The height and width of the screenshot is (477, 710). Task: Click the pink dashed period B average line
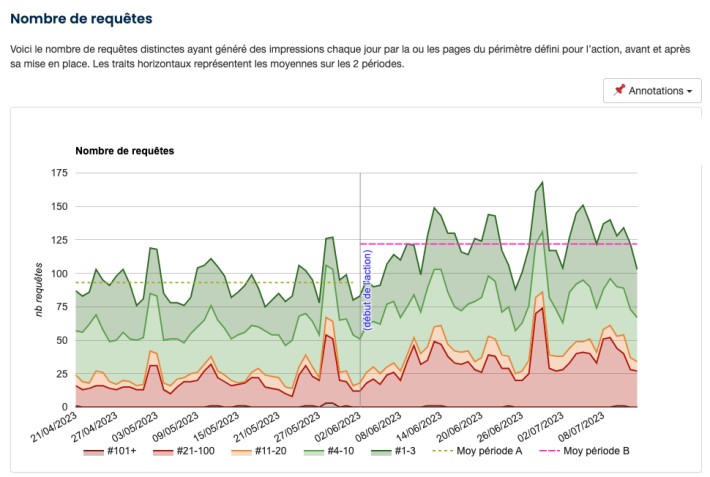tap(500, 244)
